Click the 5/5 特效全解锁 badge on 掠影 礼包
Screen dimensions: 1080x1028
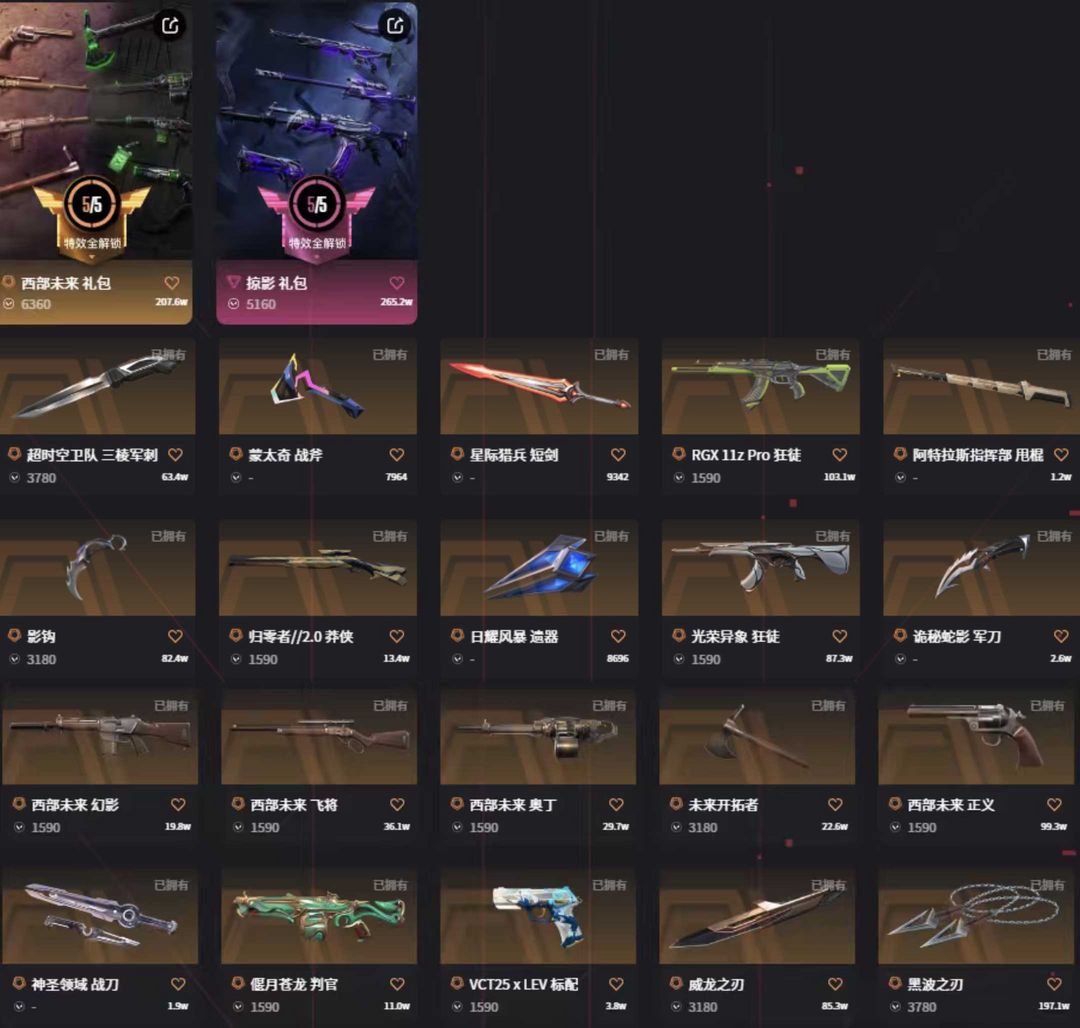(317, 215)
